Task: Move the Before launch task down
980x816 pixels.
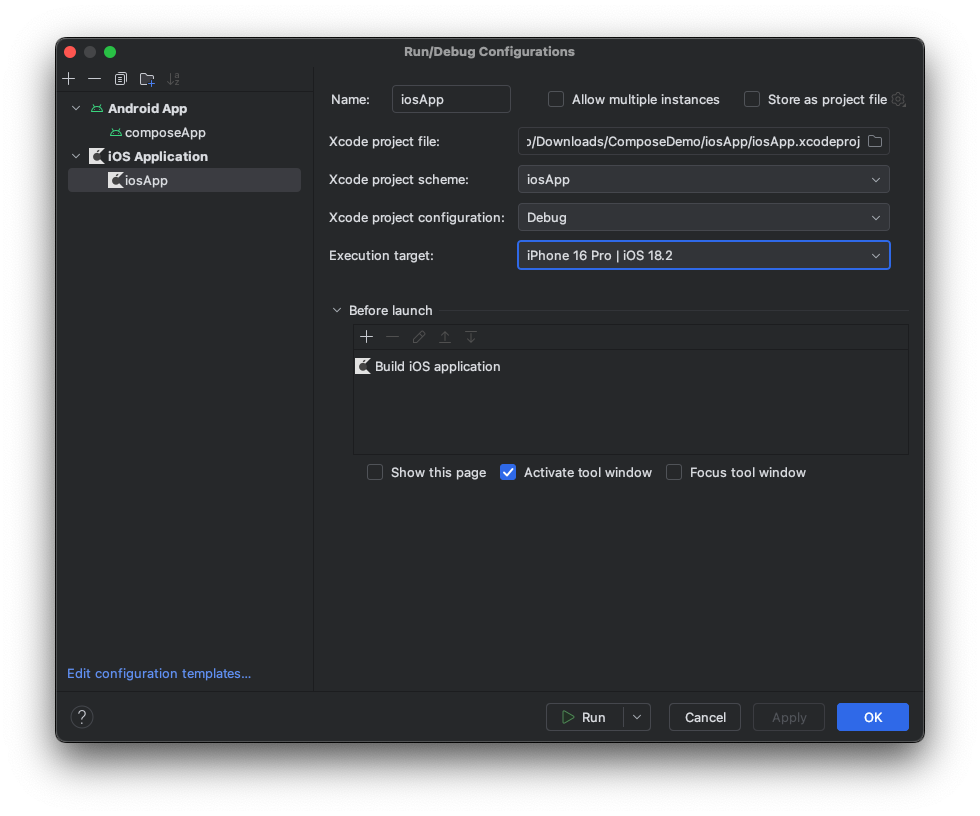Action: 471,337
